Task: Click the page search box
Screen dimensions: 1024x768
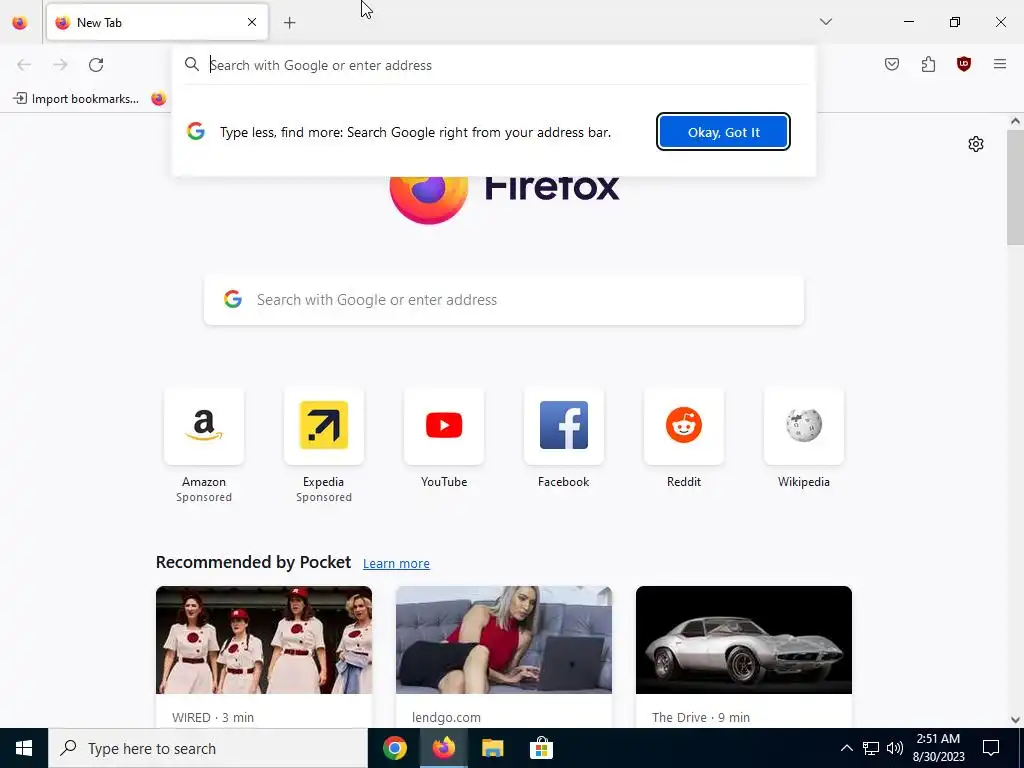Action: point(504,300)
